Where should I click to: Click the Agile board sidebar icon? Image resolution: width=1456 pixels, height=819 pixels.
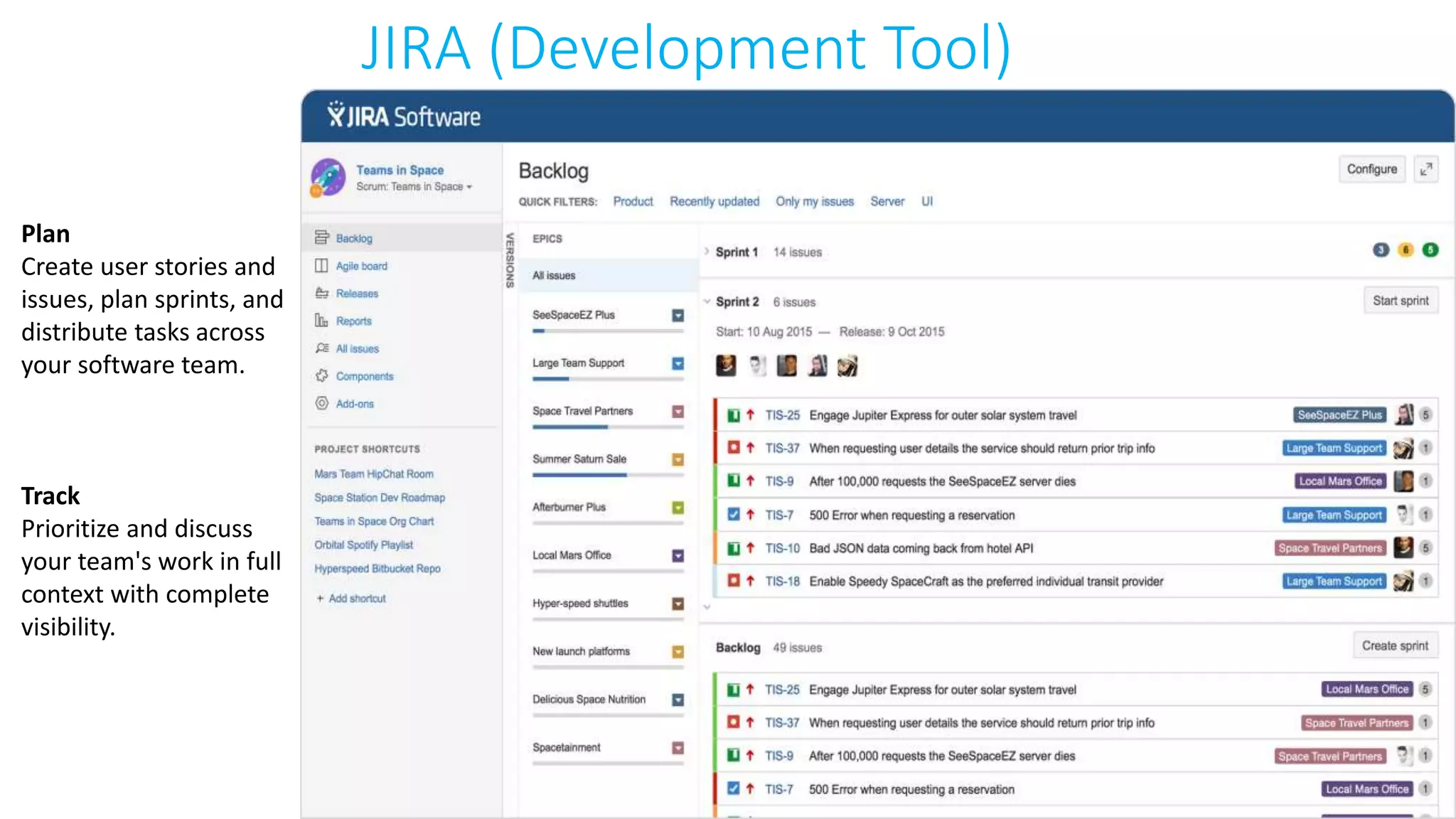tap(321, 265)
